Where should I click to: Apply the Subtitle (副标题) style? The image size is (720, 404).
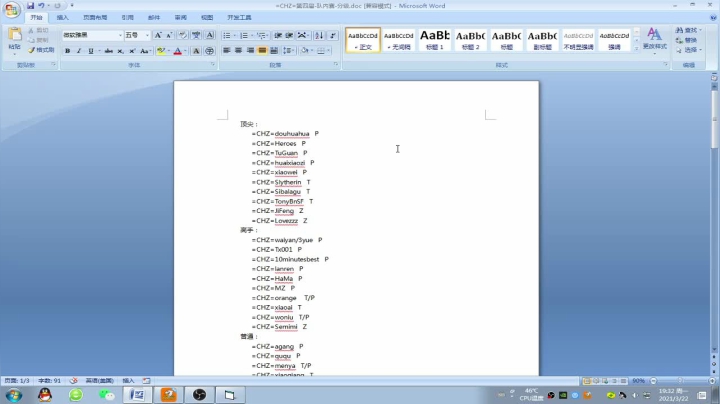pyautogui.click(x=542, y=39)
